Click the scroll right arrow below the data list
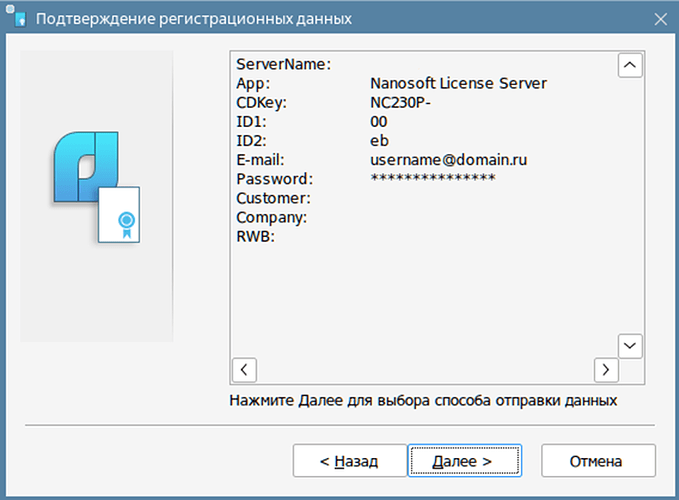Screen dimensions: 679x500 coord(606,370)
